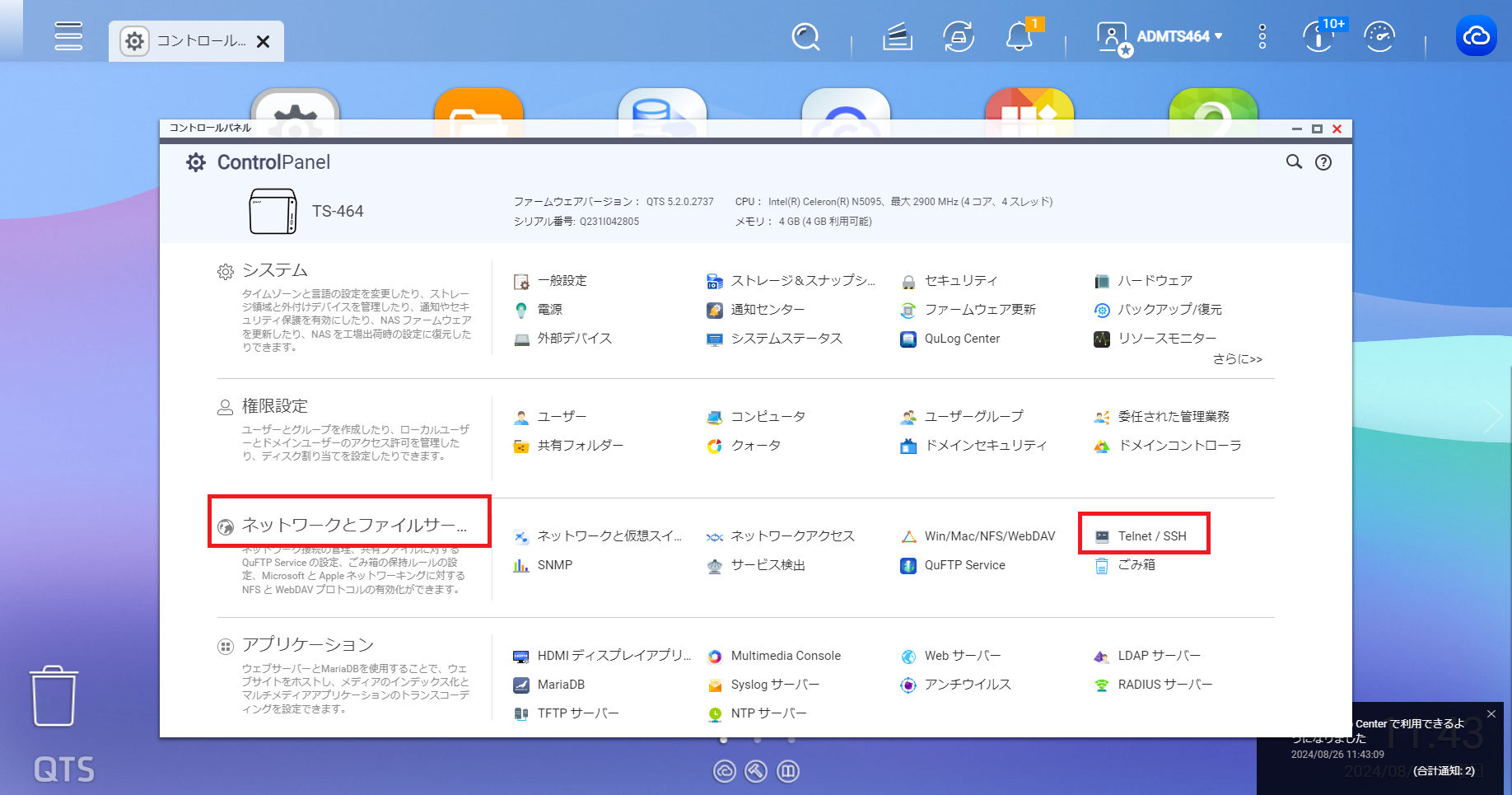Screen dimensions: 1512x795
Task: Open the myQNAPcloud cloud icon
Action: 1476,36
